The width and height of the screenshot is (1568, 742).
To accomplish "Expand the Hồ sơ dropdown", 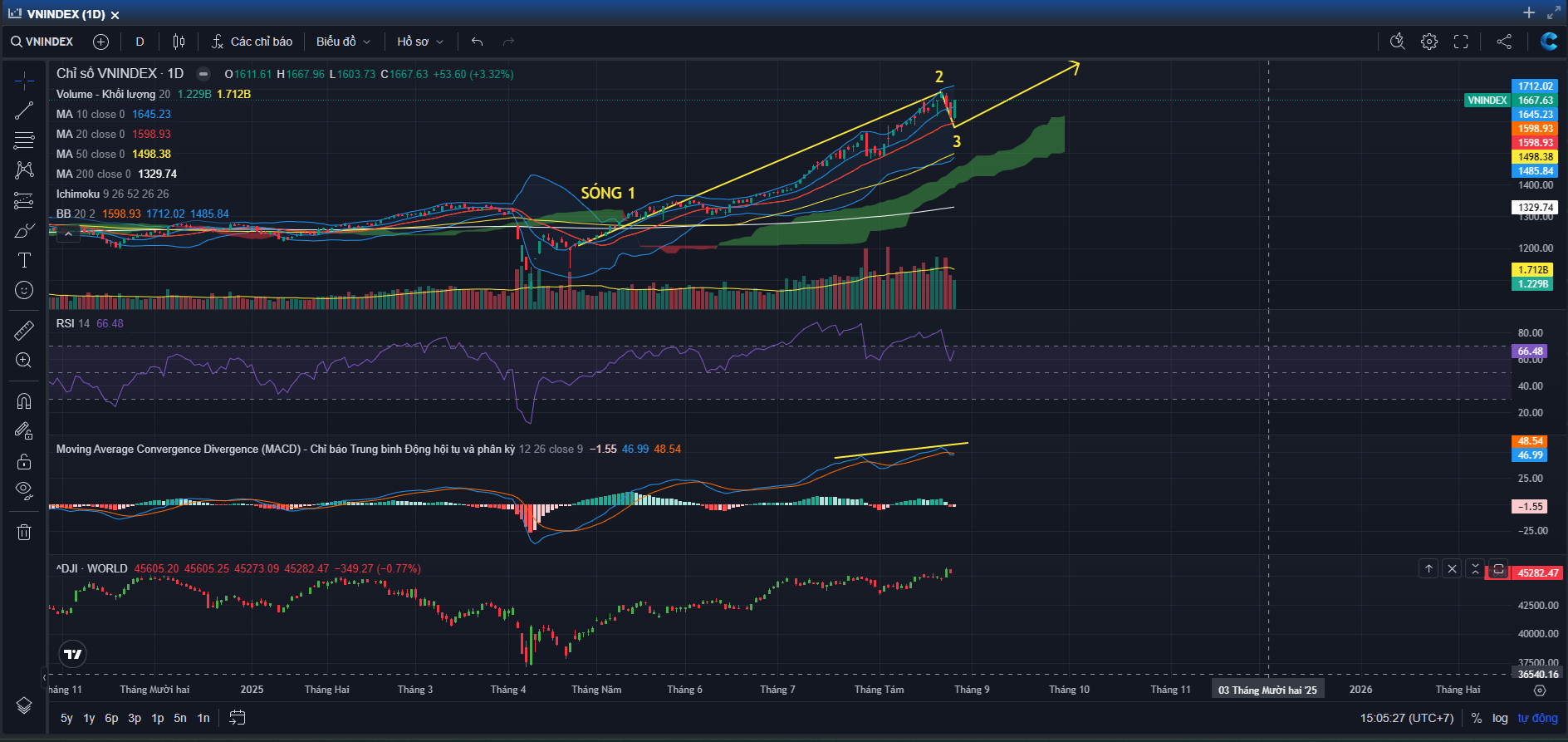I will pos(420,42).
